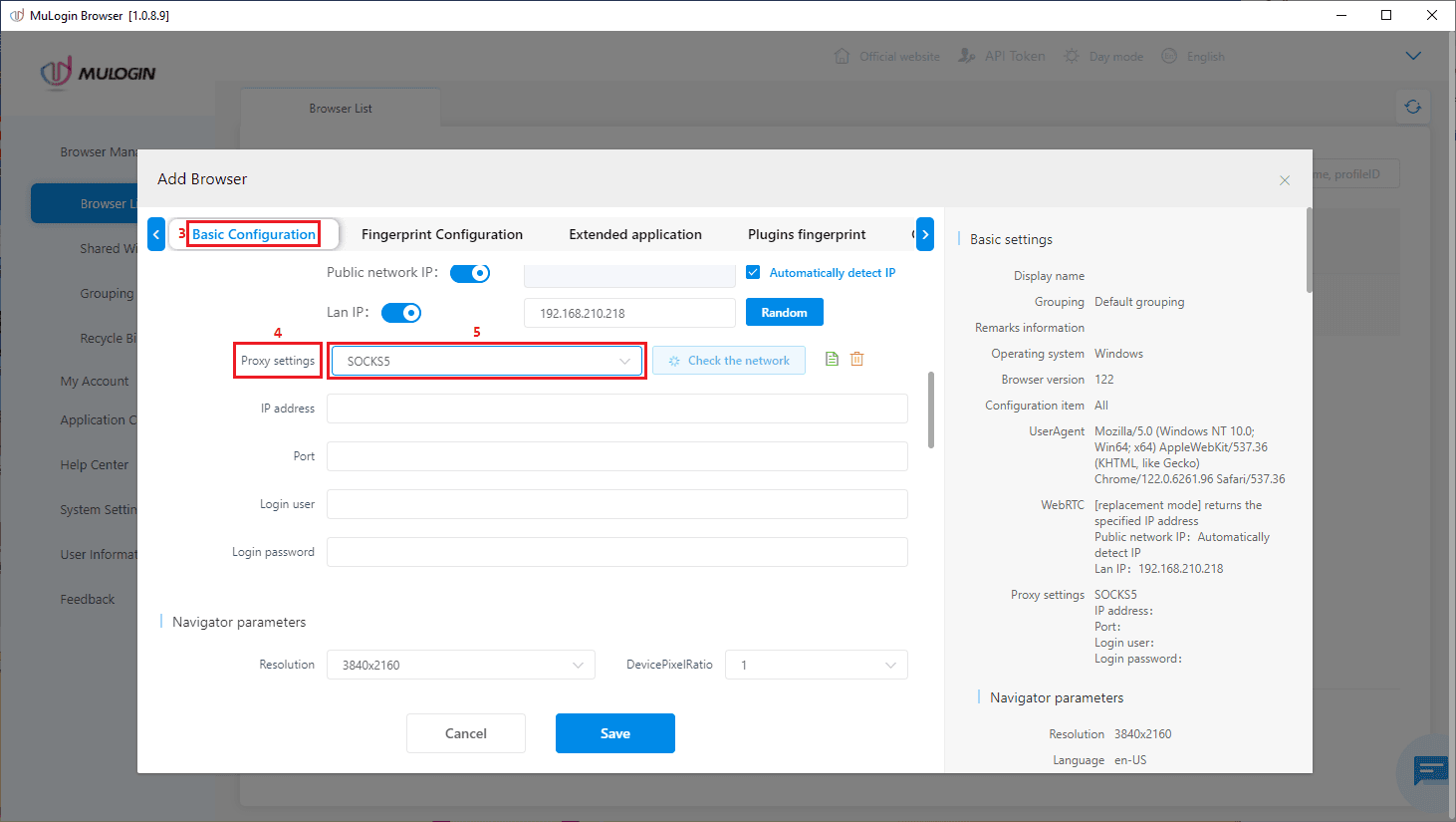
Task: Switch to Plugins fingerprint tab
Action: coord(807,234)
